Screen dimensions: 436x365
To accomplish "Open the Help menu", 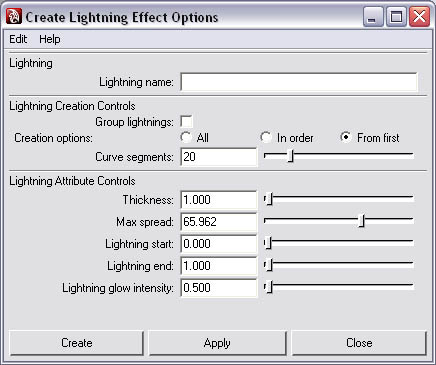I will point(50,39).
